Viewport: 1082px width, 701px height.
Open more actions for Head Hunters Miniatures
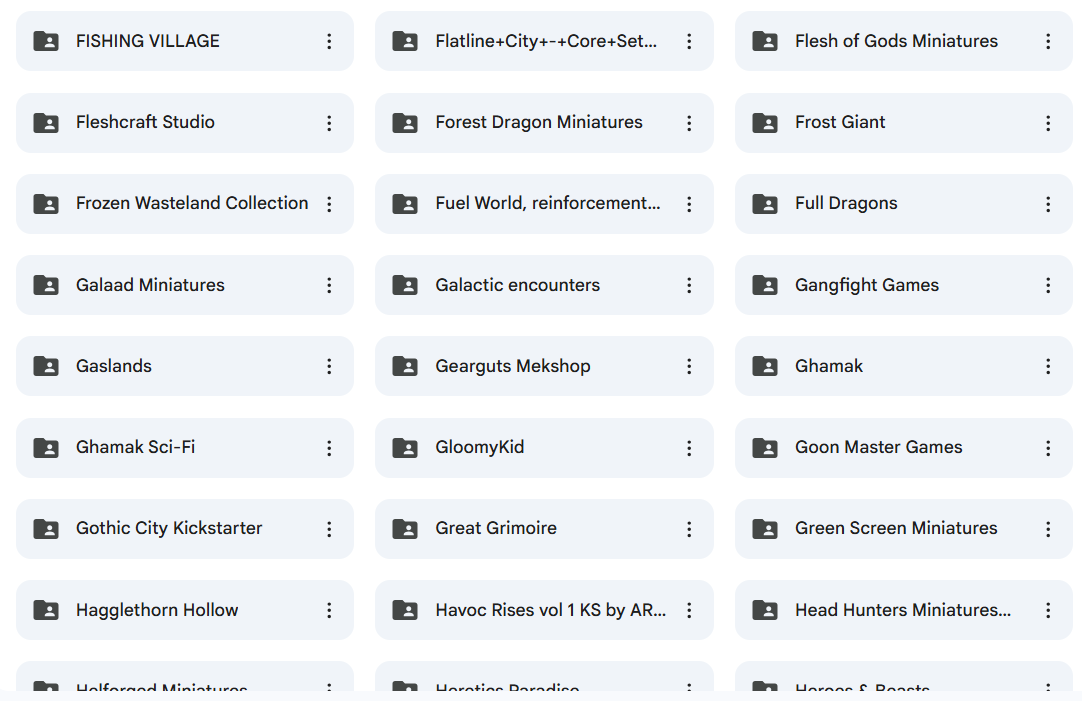(x=1048, y=610)
